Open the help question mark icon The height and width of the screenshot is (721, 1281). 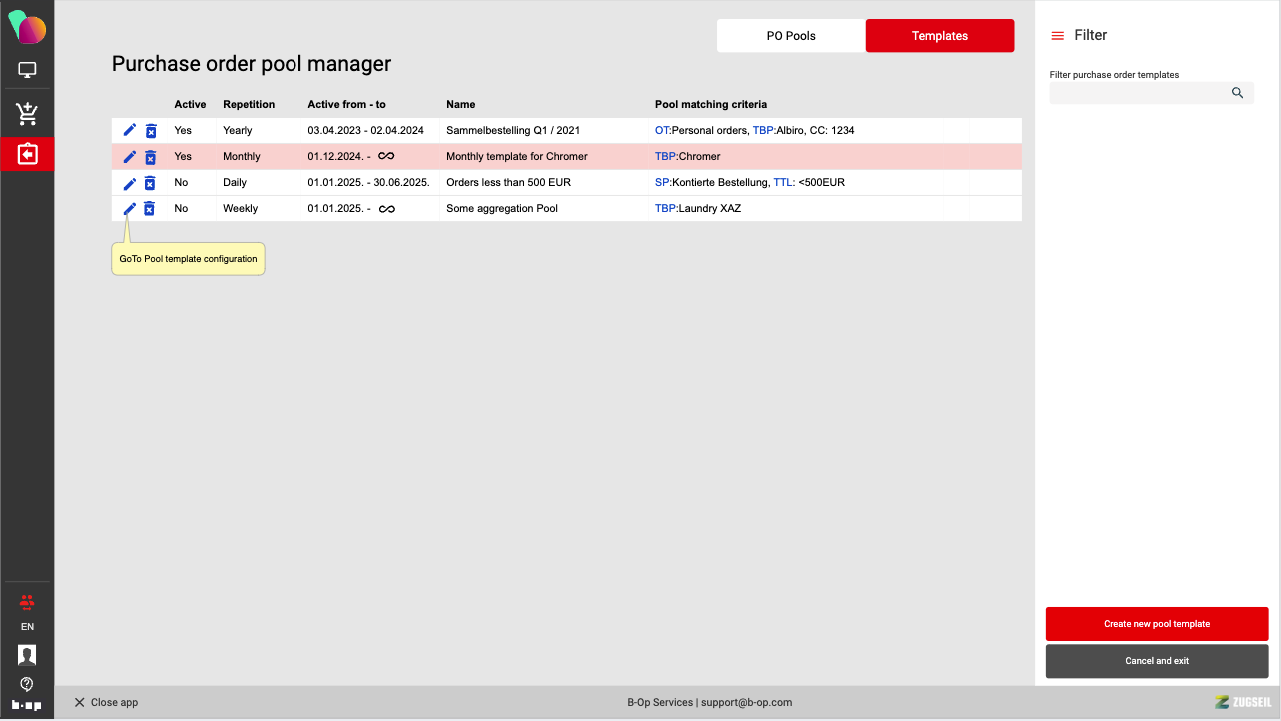click(27, 684)
